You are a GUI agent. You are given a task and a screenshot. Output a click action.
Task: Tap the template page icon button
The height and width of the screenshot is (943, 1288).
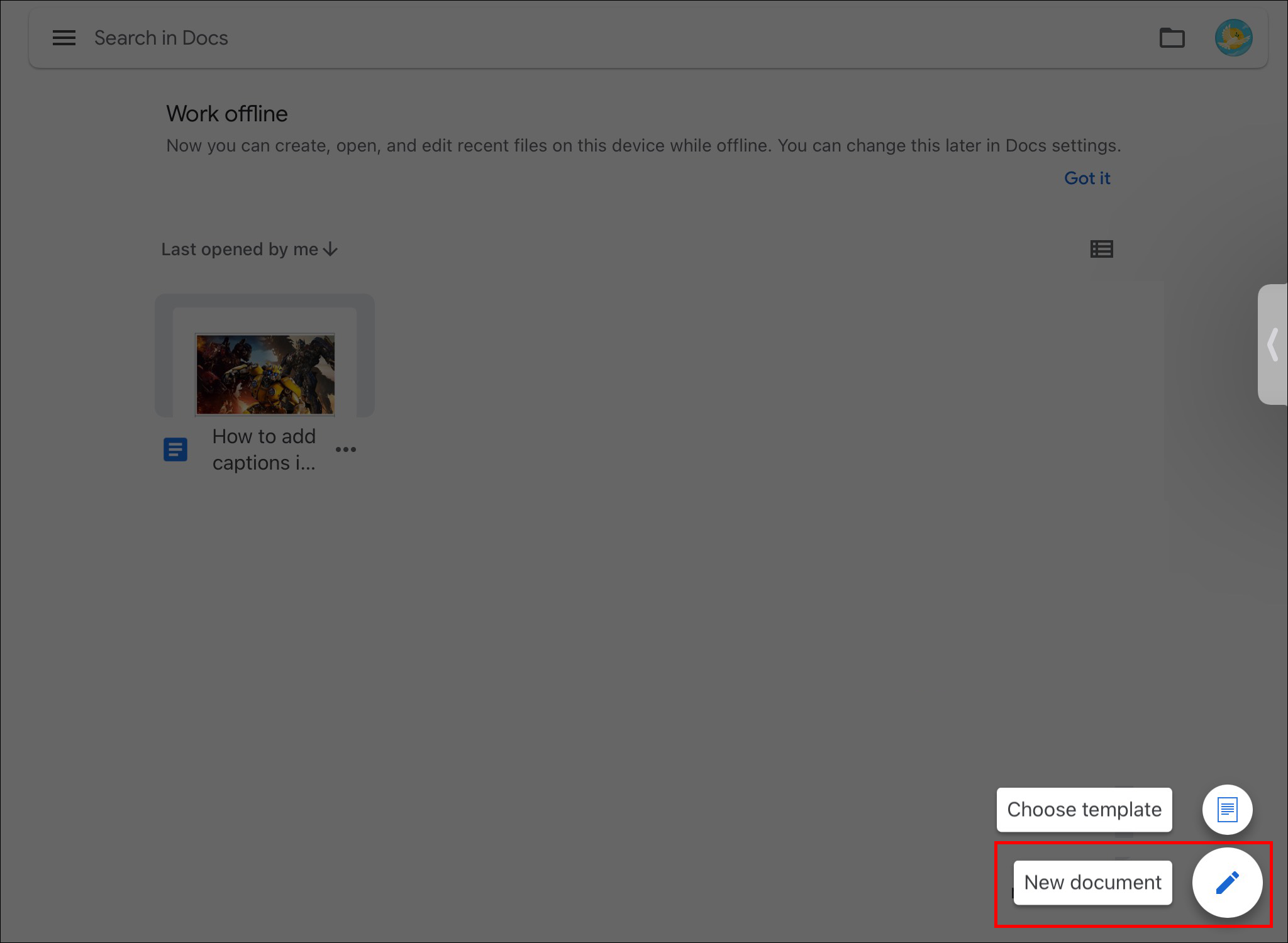pos(1227,810)
